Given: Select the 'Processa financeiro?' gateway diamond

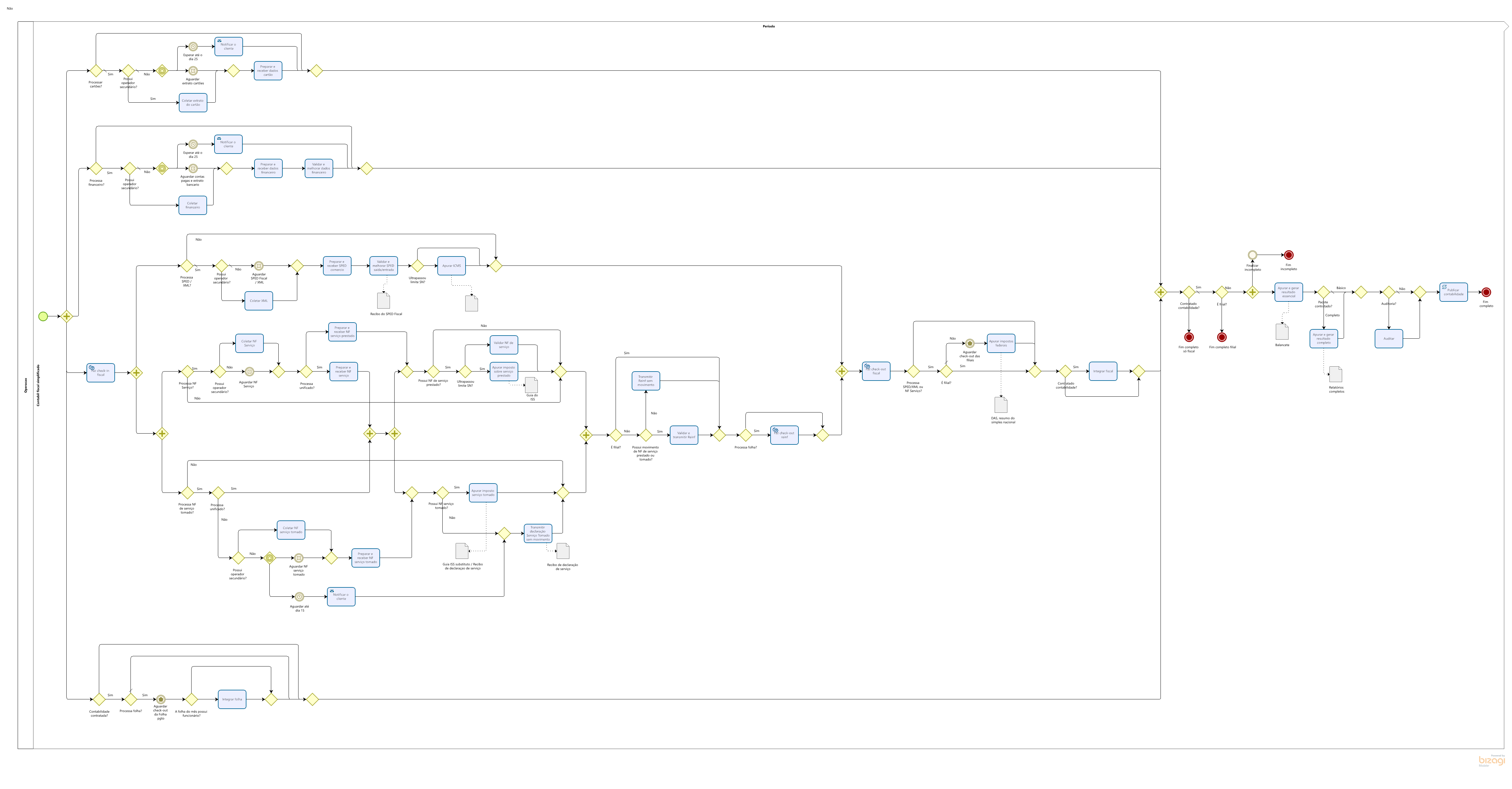Looking at the screenshot, I should click(x=96, y=169).
